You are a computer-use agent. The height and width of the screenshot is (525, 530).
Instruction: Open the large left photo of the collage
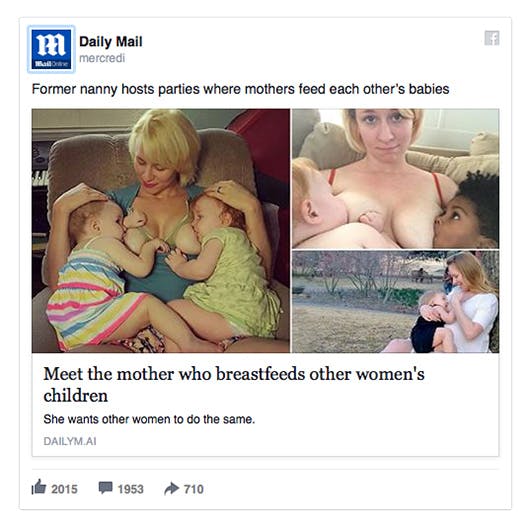coord(161,231)
